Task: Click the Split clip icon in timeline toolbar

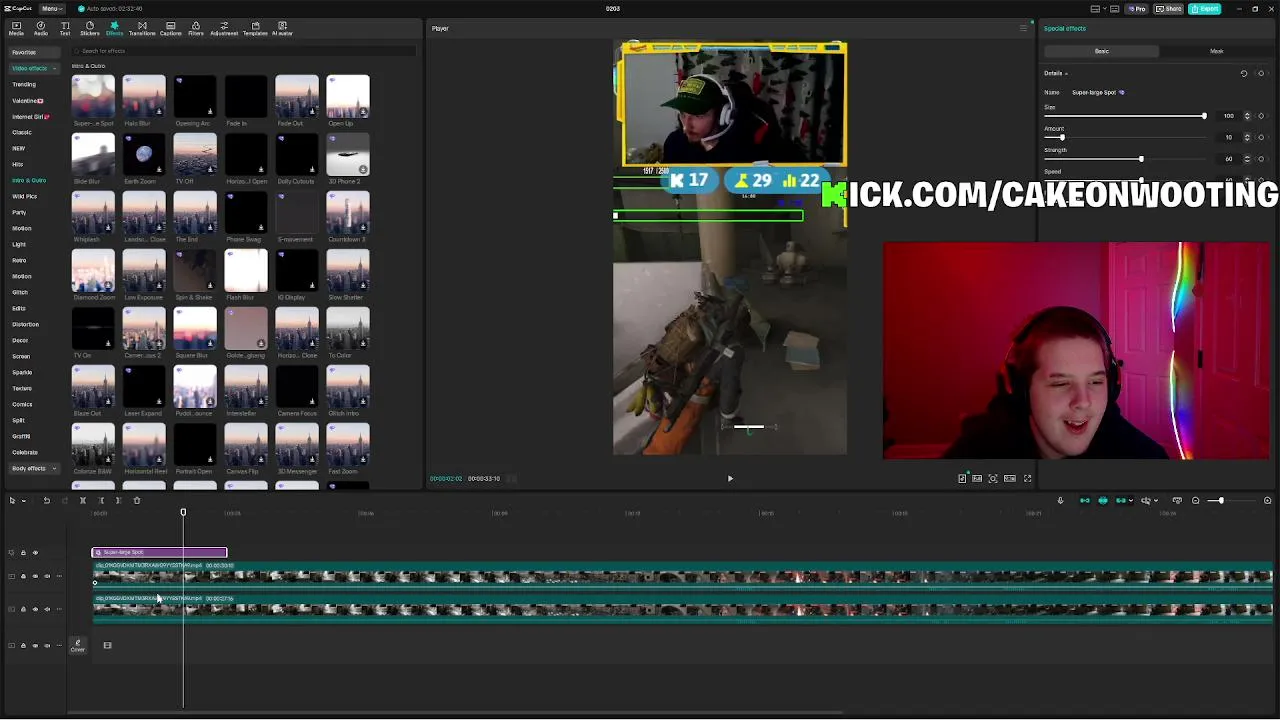Action: (83, 500)
